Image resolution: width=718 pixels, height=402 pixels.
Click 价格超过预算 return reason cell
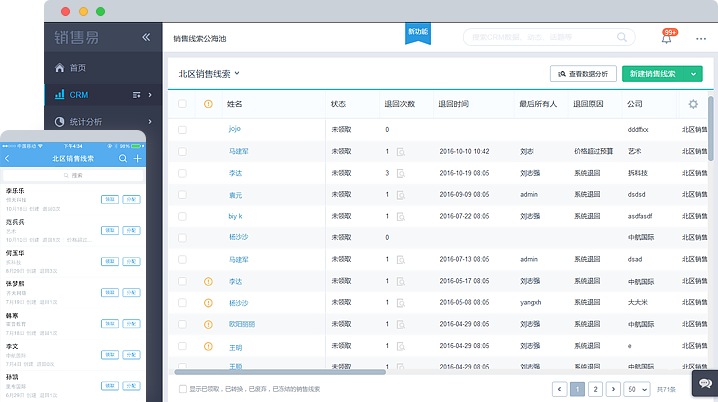click(x=593, y=151)
